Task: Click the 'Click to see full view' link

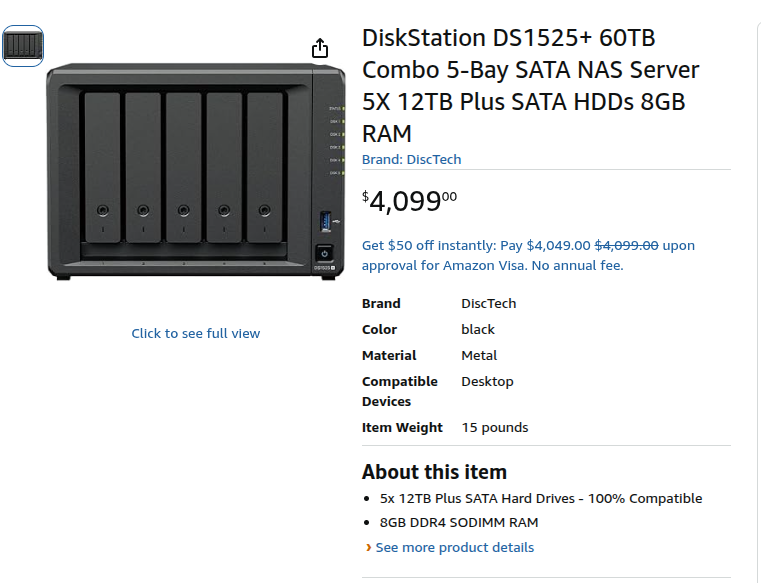Action: tap(196, 333)
